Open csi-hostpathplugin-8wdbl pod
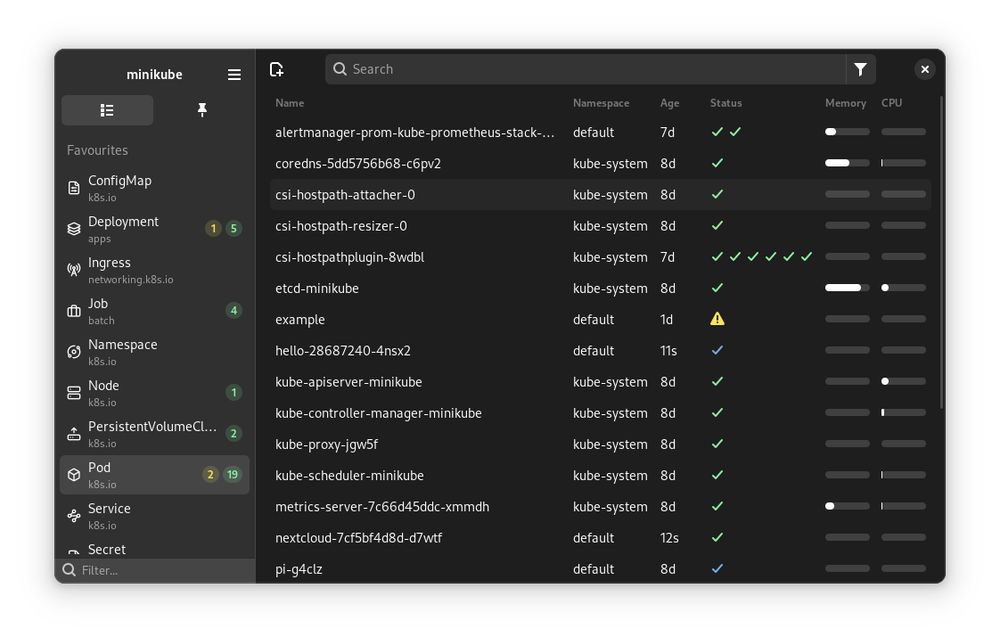1000x643 pixels. pyautogui.click(x=600, y=257)
